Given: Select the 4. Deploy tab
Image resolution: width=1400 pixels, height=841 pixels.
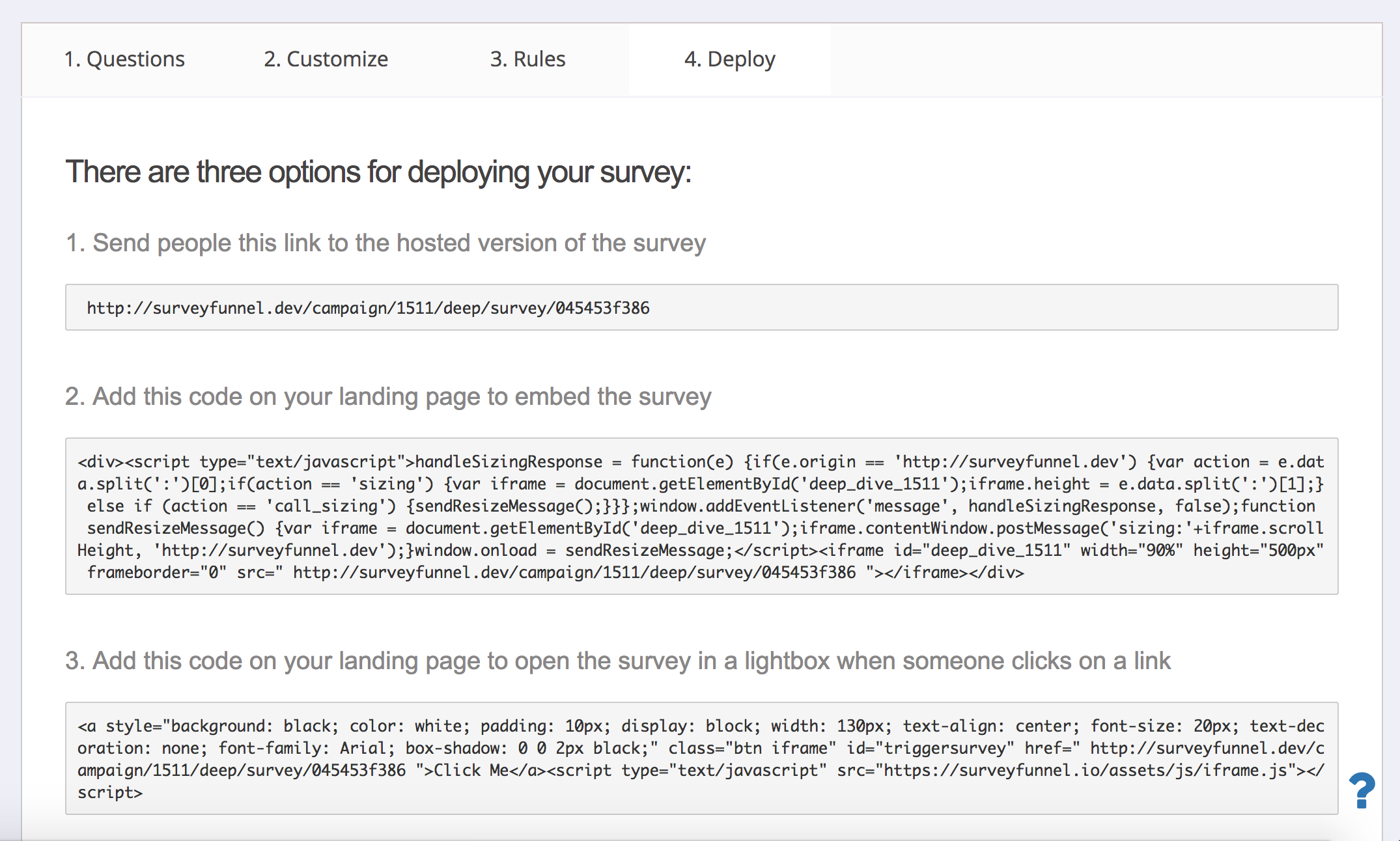Looking at the screenshot, I should click(x=729, y=59).
